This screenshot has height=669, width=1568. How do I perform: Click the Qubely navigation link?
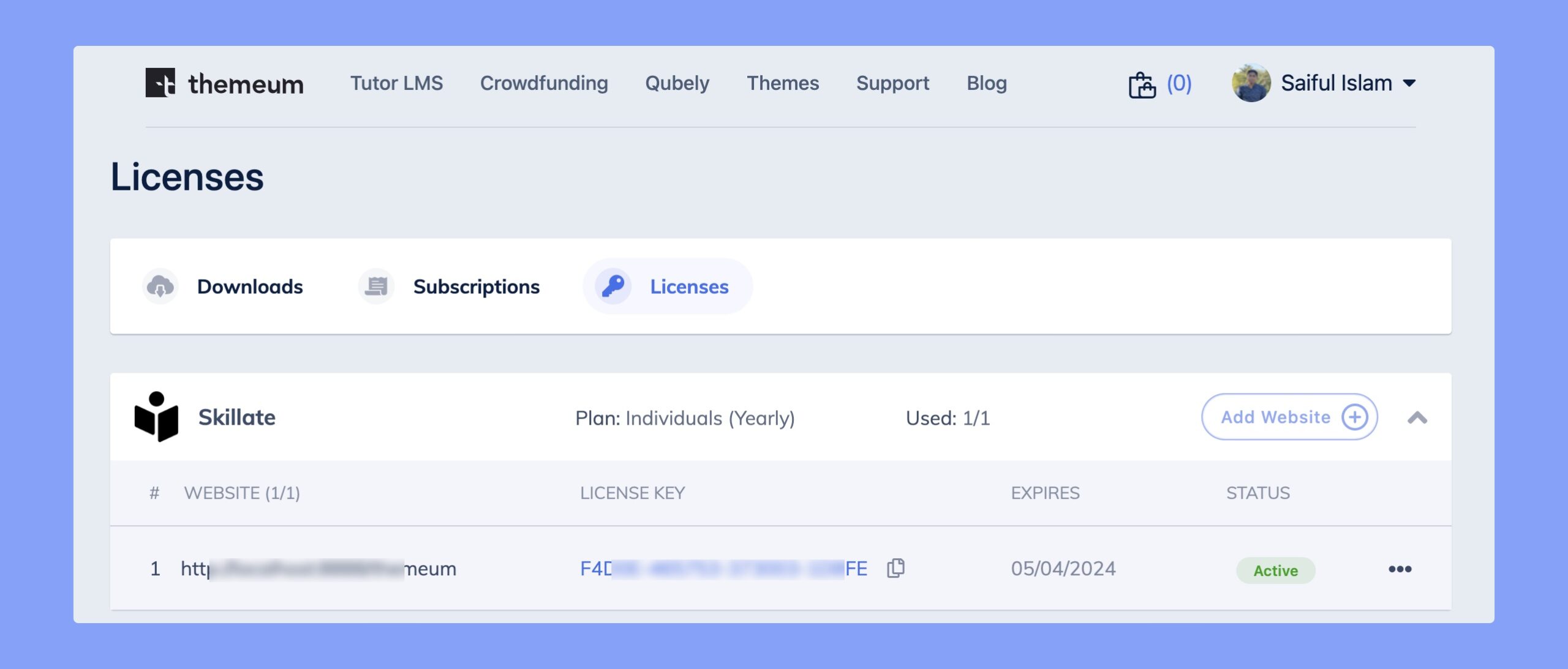tap(677, 82)
